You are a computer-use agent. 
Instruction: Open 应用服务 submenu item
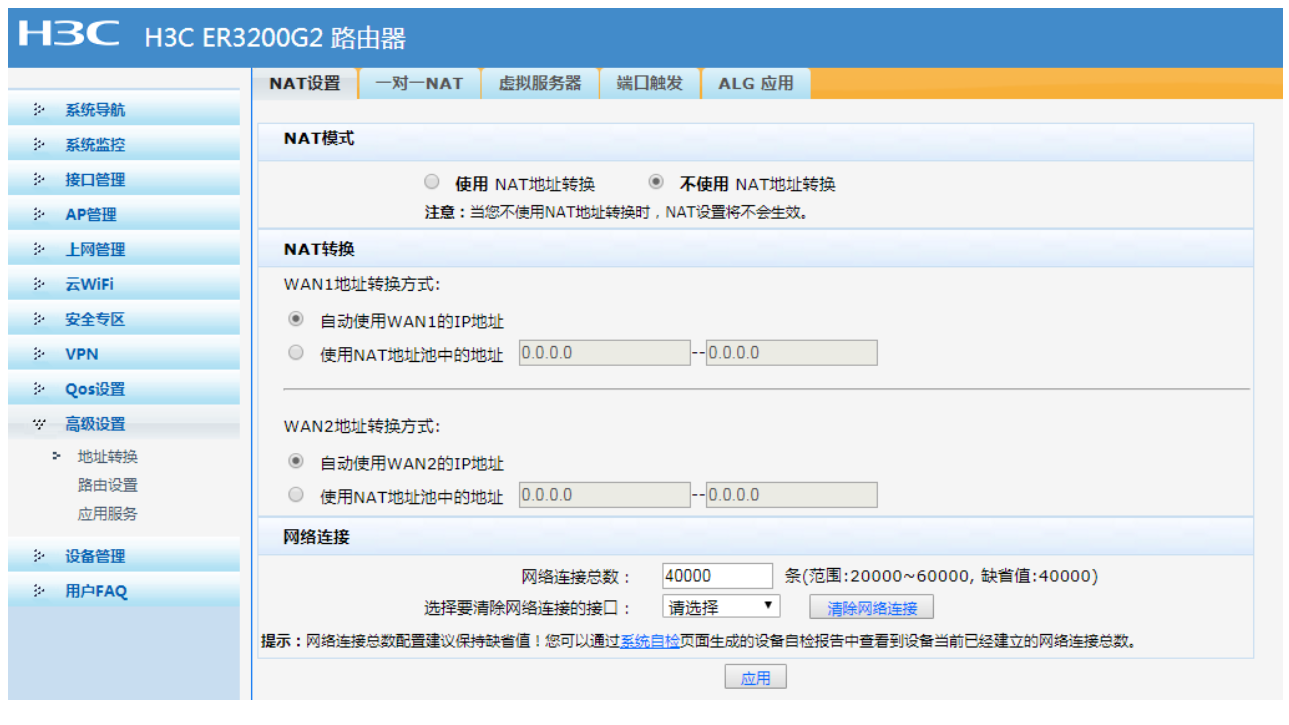point(108,514)
